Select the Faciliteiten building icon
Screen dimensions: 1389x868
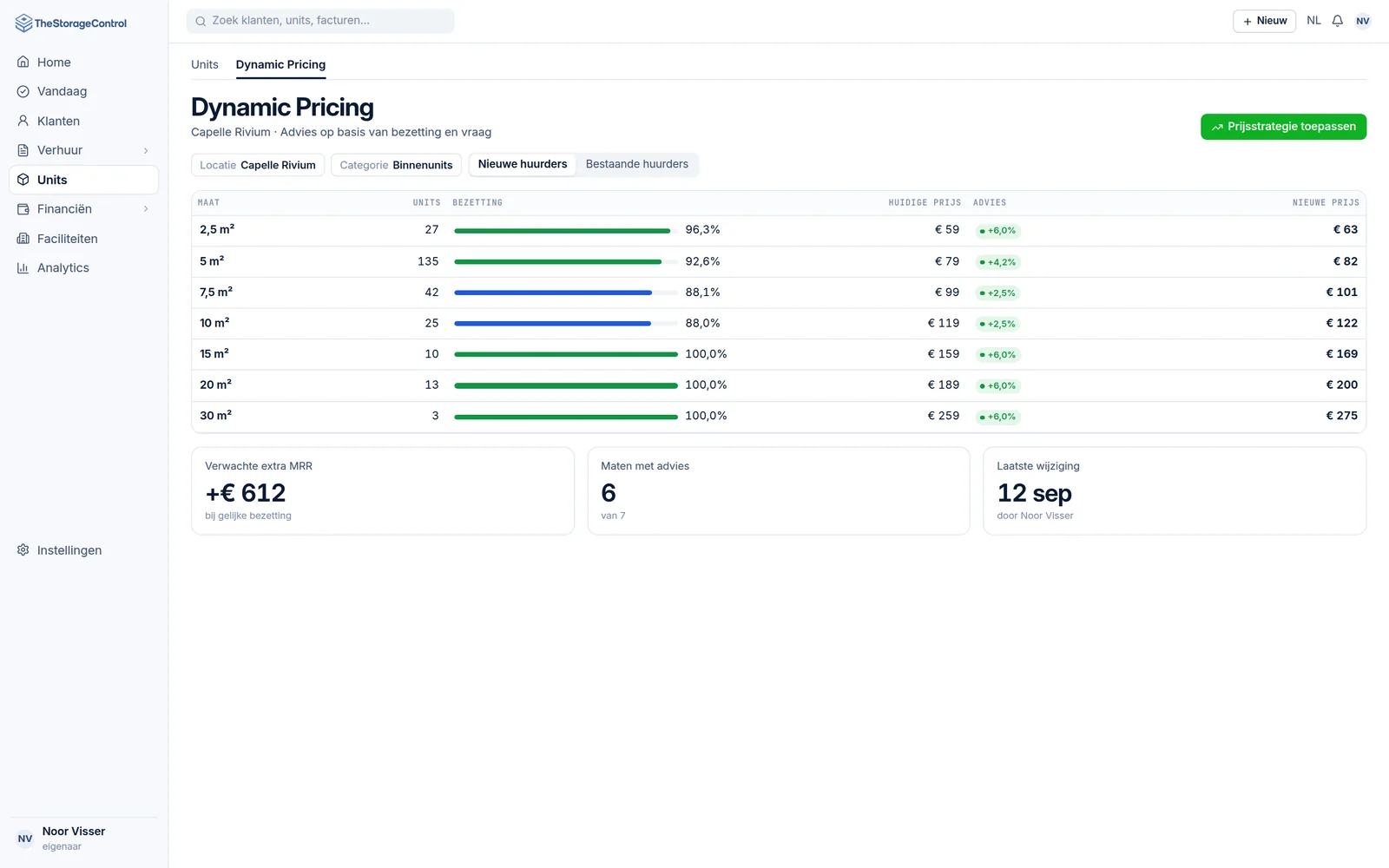point(23,239)
